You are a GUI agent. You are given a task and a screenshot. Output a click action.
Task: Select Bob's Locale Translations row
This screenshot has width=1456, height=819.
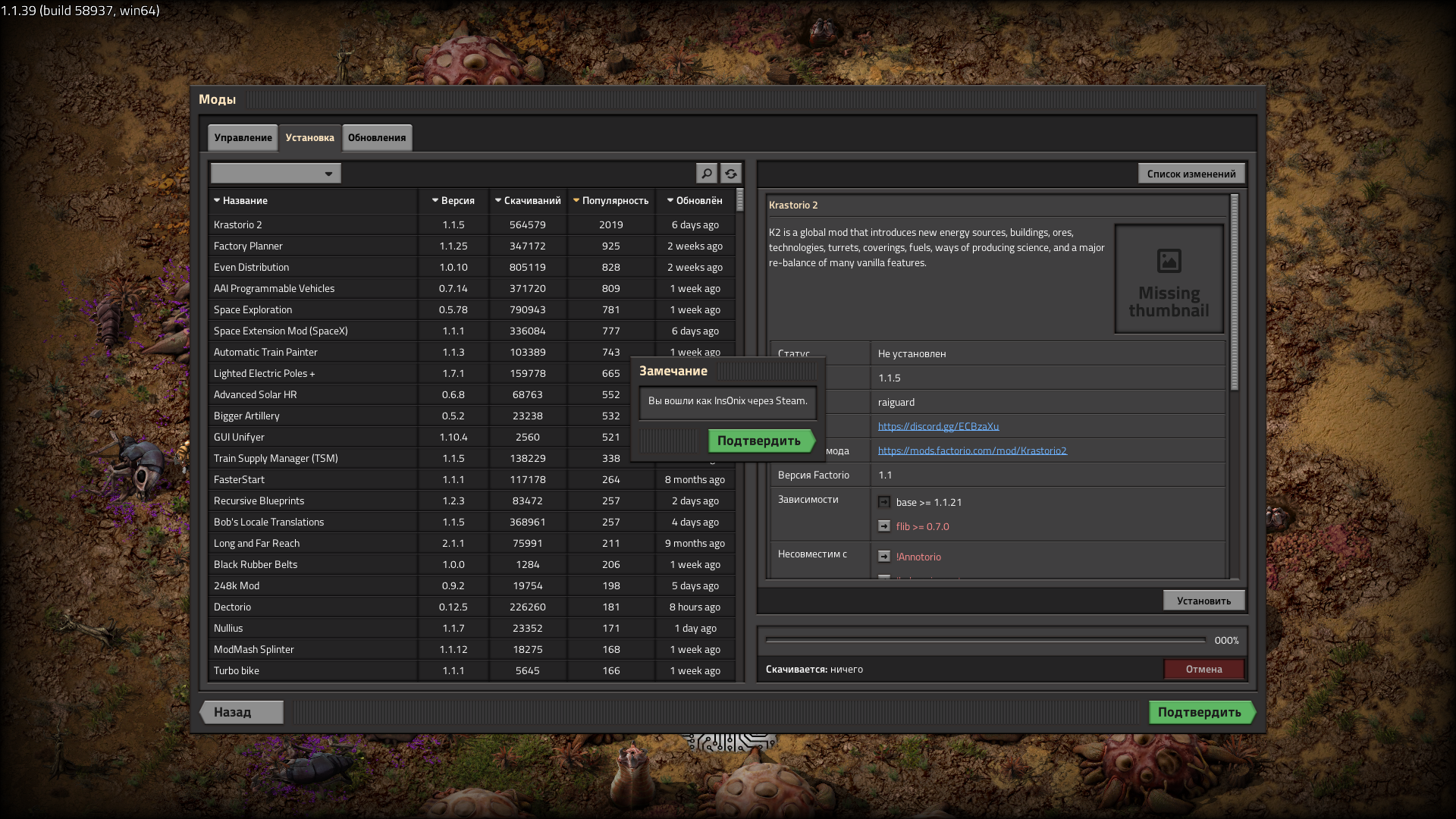pyautogui.click(x=472, y=522)
